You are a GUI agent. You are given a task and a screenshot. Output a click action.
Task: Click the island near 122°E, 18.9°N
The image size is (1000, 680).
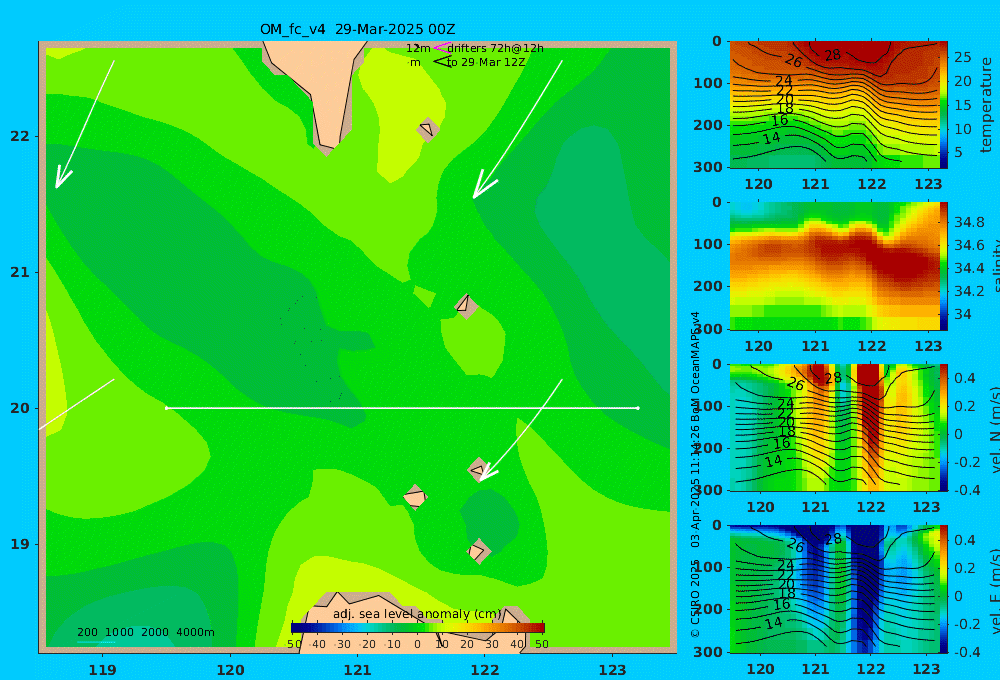pos(479,551)
